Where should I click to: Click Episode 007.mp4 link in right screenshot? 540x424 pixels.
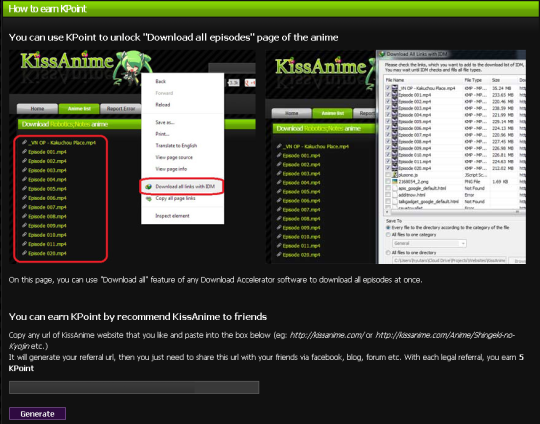(x=301, y=210)
